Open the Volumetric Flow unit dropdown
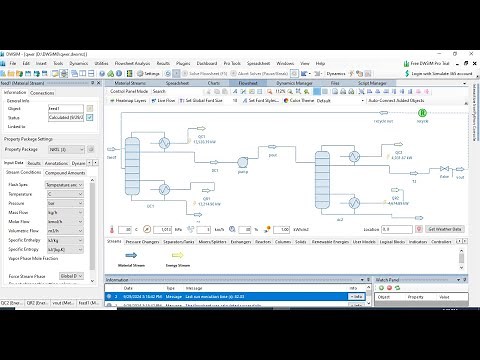 65,231
